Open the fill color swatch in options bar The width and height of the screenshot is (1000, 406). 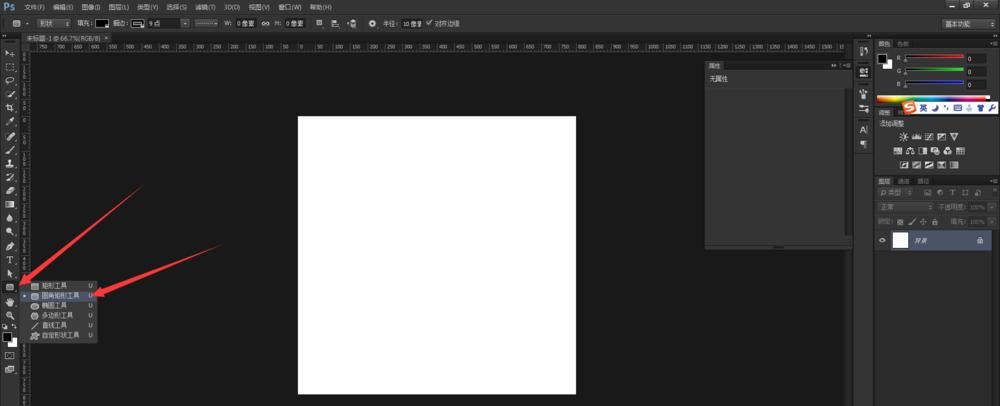point(102,24)
